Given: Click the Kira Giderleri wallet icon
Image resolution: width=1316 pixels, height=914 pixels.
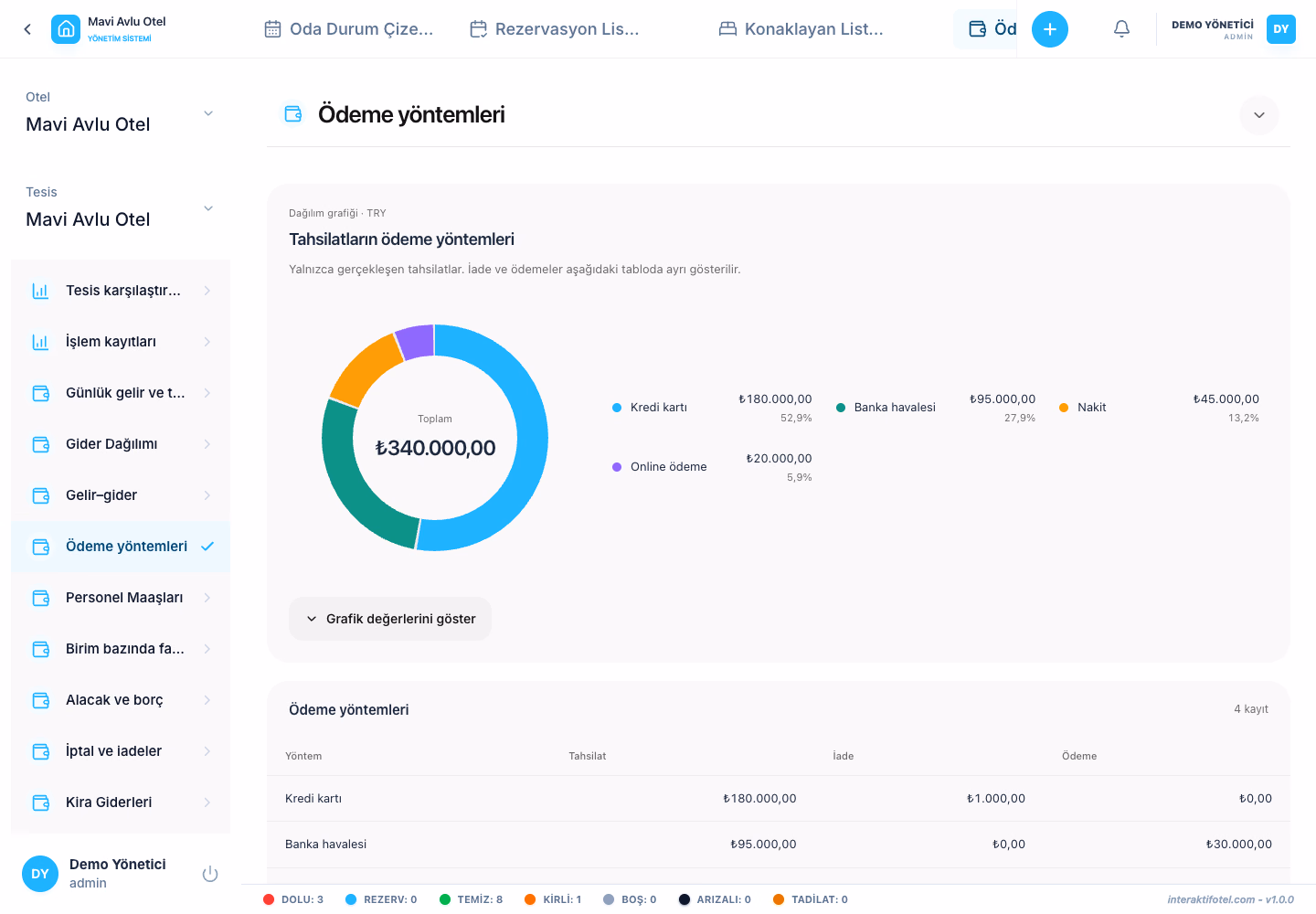Looking at the screenshot, I should coord(41,802).
